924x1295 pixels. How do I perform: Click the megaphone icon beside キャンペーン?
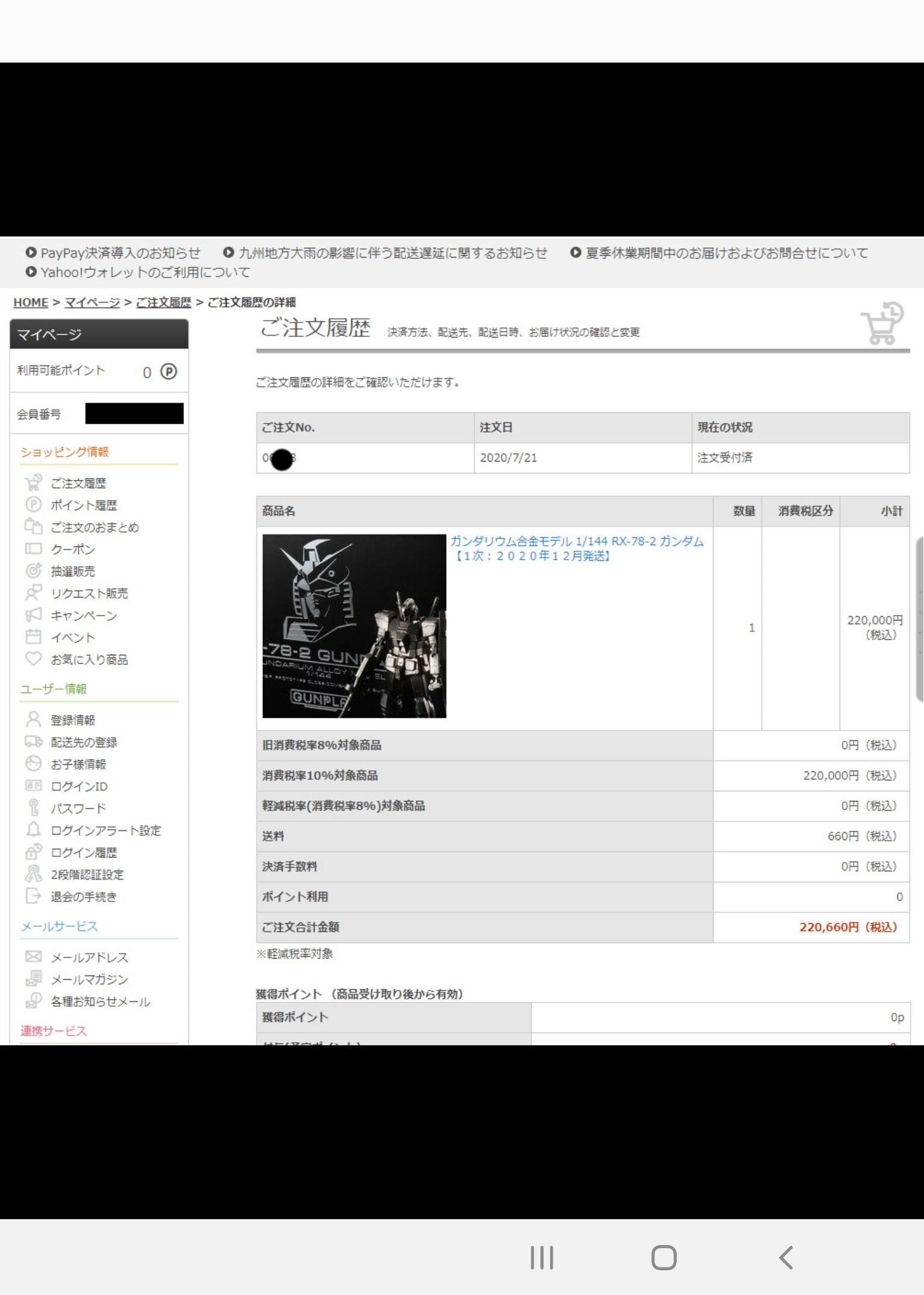[x=34, y=615]
